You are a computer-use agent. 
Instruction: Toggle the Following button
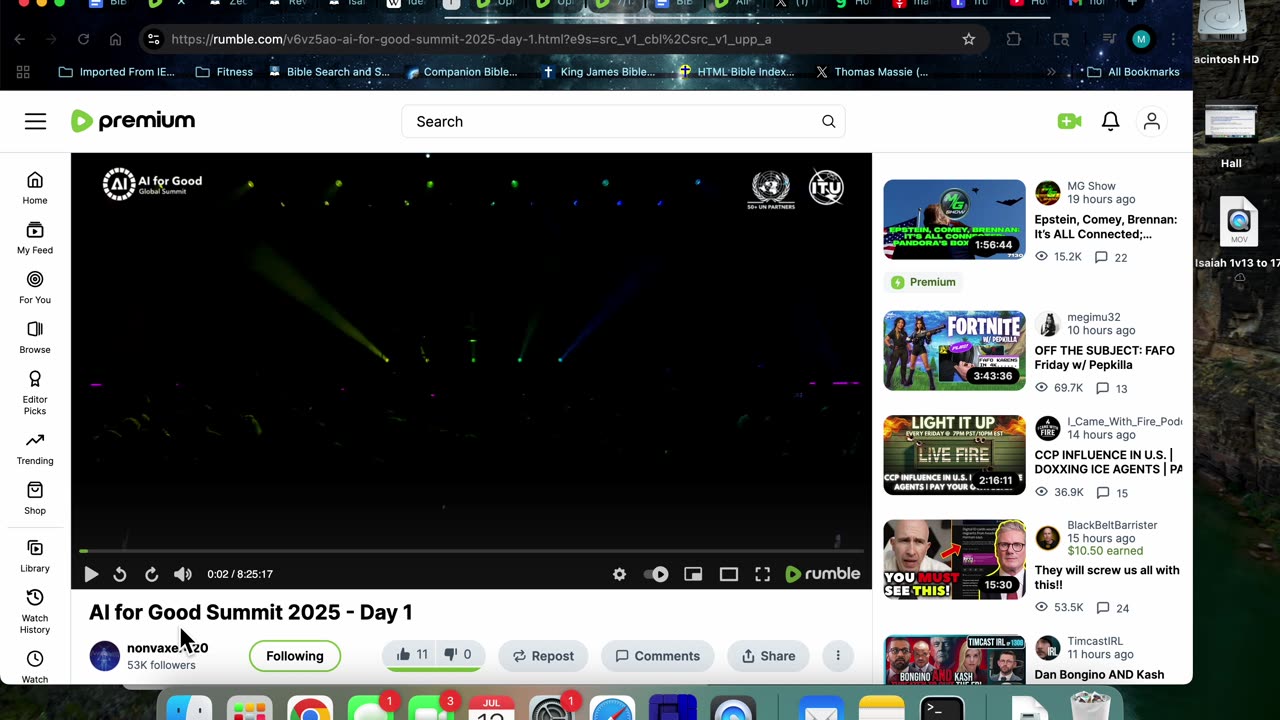tap(295, 656)
